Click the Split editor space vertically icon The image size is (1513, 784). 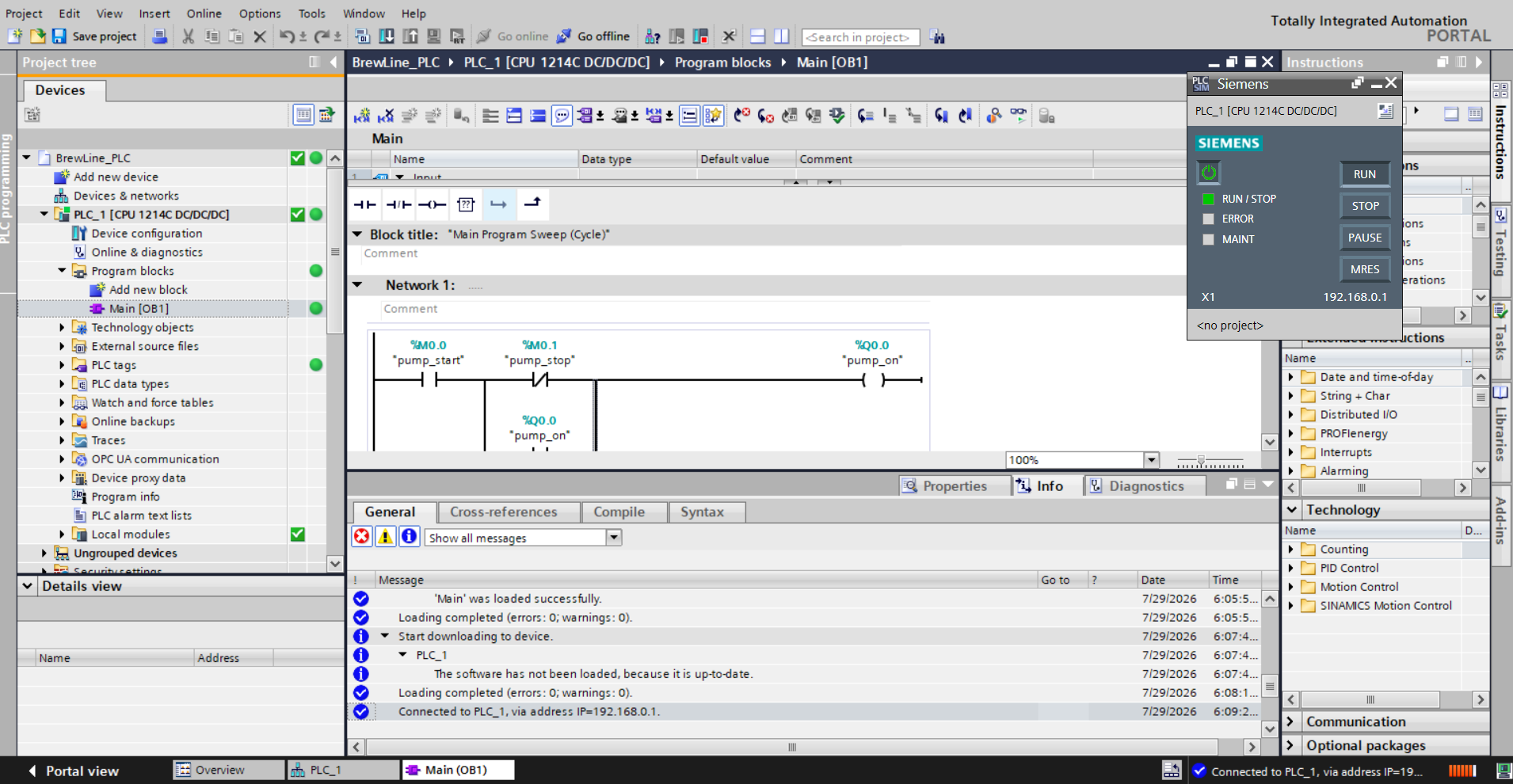(x=781, y=36)
